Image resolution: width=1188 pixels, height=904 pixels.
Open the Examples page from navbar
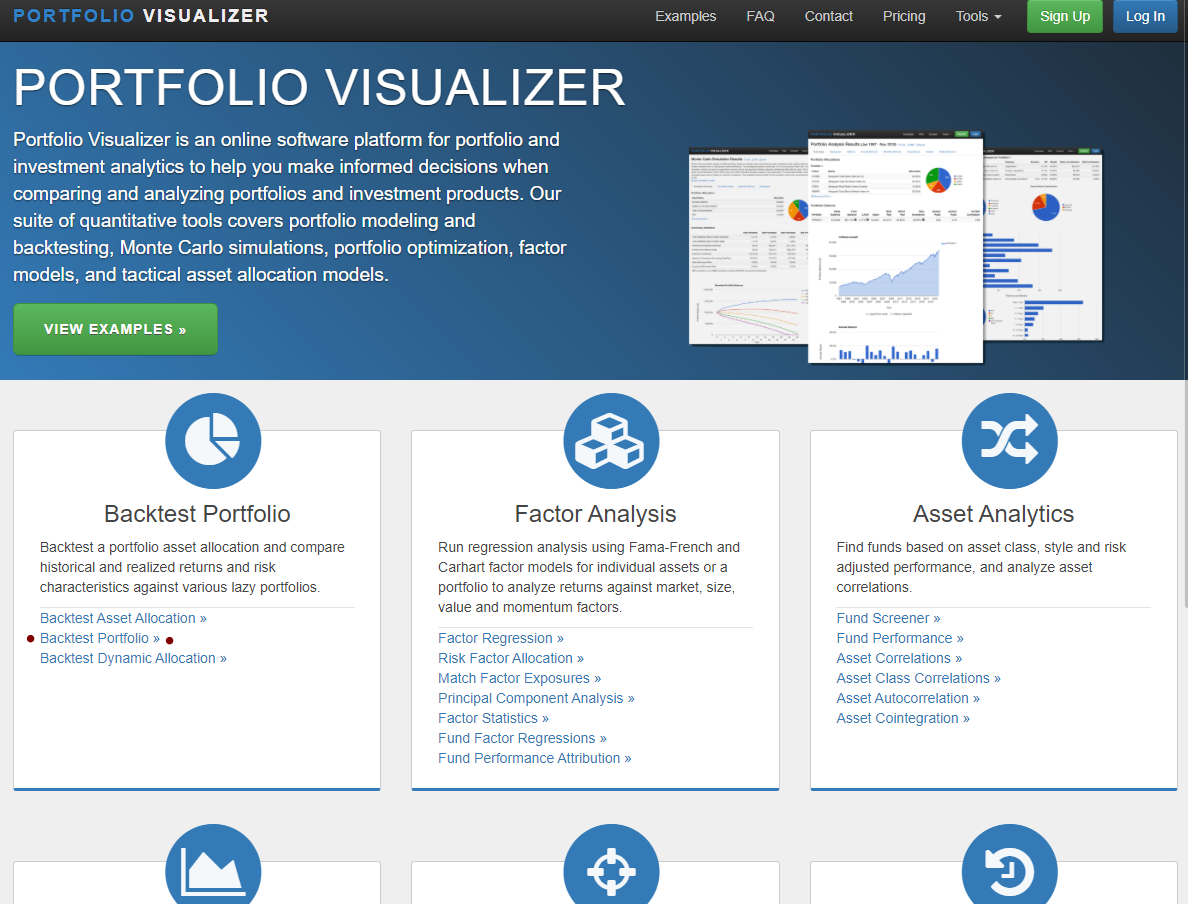[685, 16]
